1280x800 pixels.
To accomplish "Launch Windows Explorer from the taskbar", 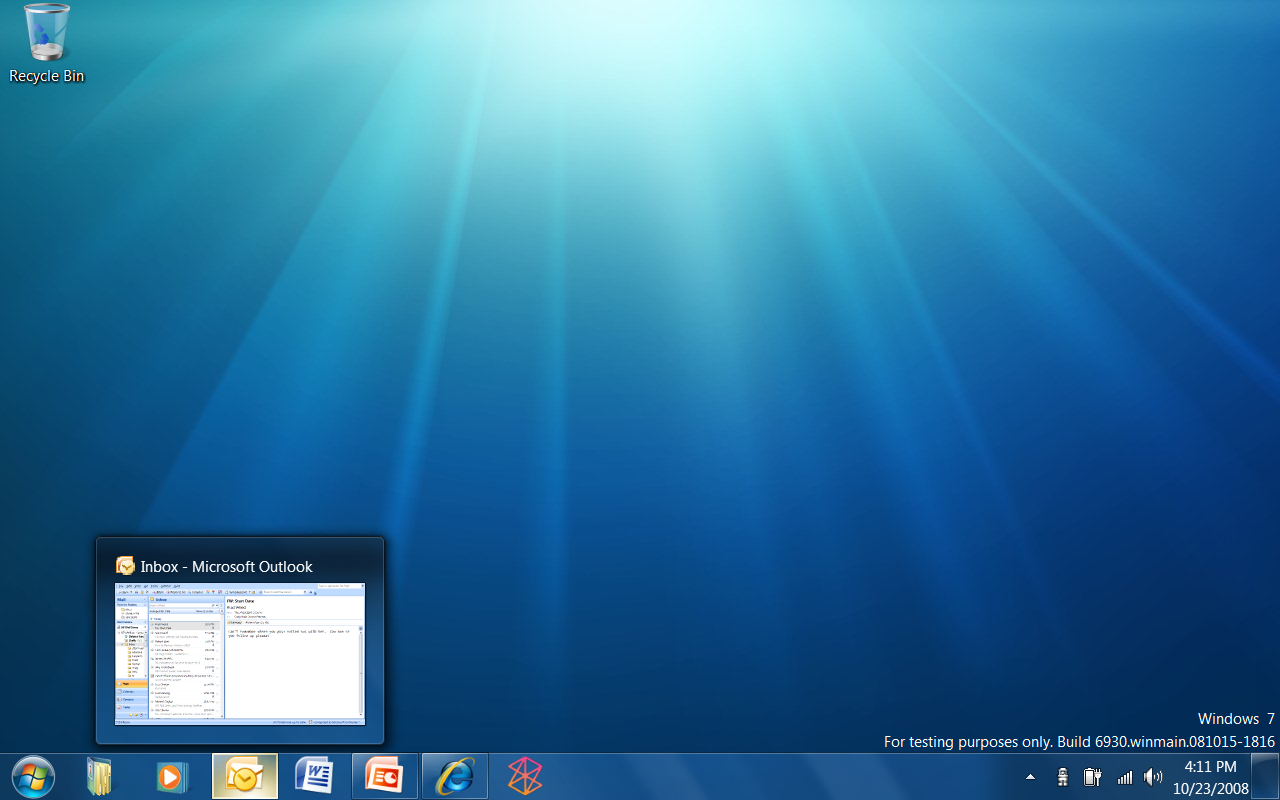I will (99, 776).
